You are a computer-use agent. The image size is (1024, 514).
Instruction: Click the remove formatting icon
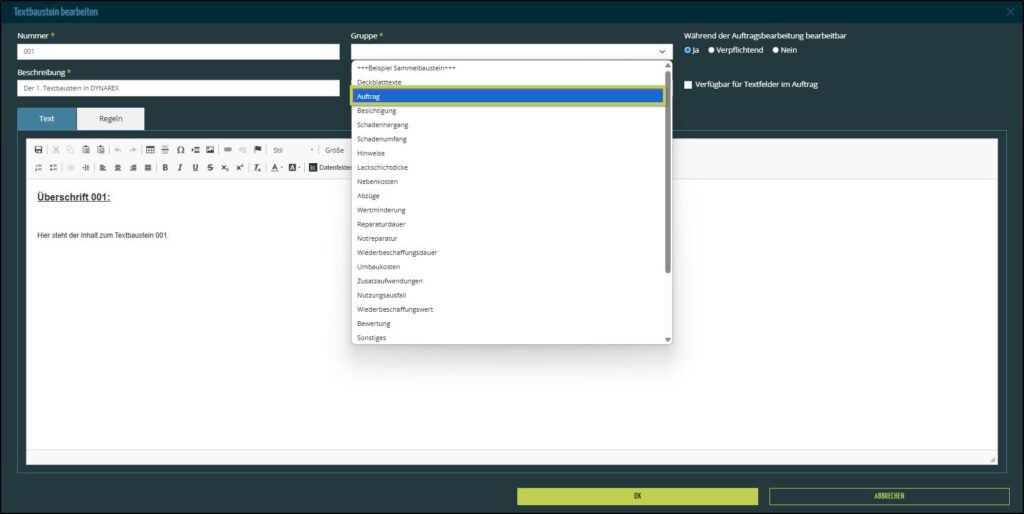click(x=257, y=167)
